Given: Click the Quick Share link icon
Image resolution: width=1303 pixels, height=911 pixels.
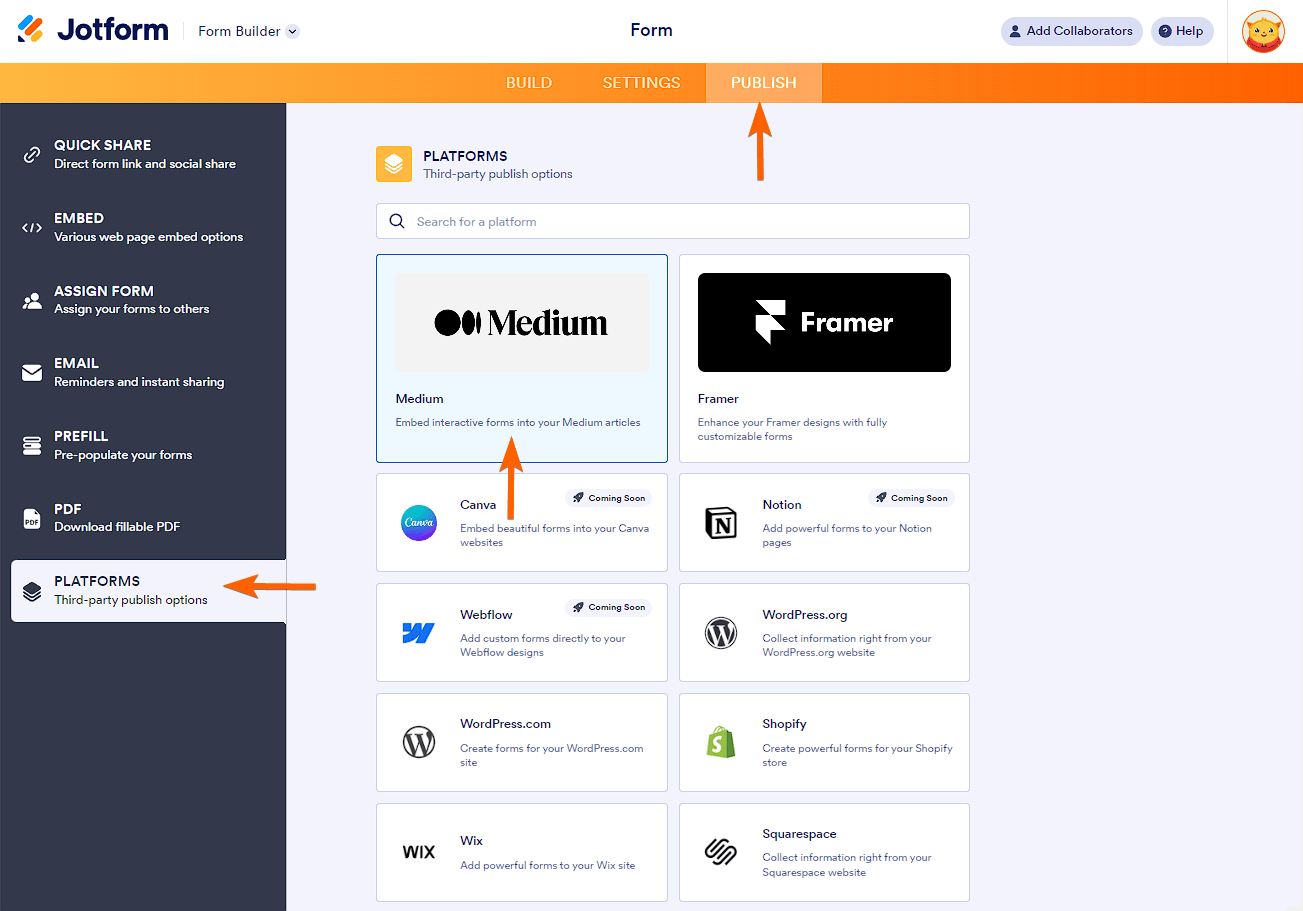Looking at the screenshot, I should (32, 155).
